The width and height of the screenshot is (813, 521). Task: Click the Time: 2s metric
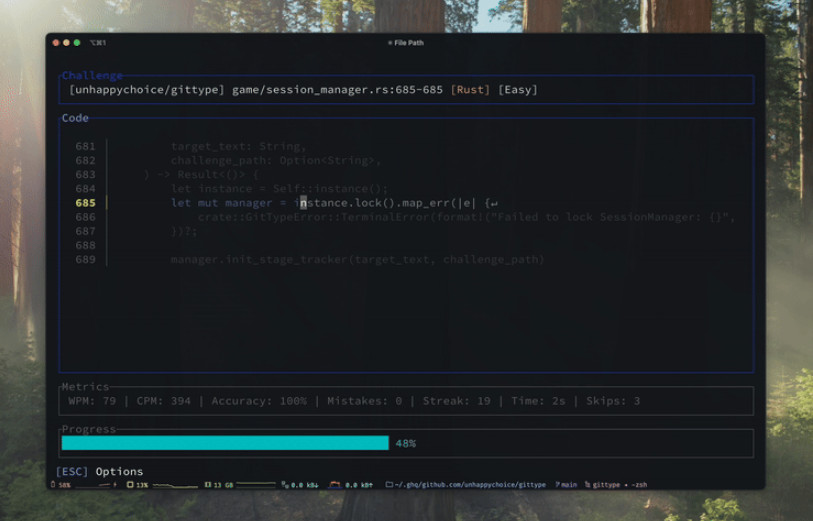point(538,401)
